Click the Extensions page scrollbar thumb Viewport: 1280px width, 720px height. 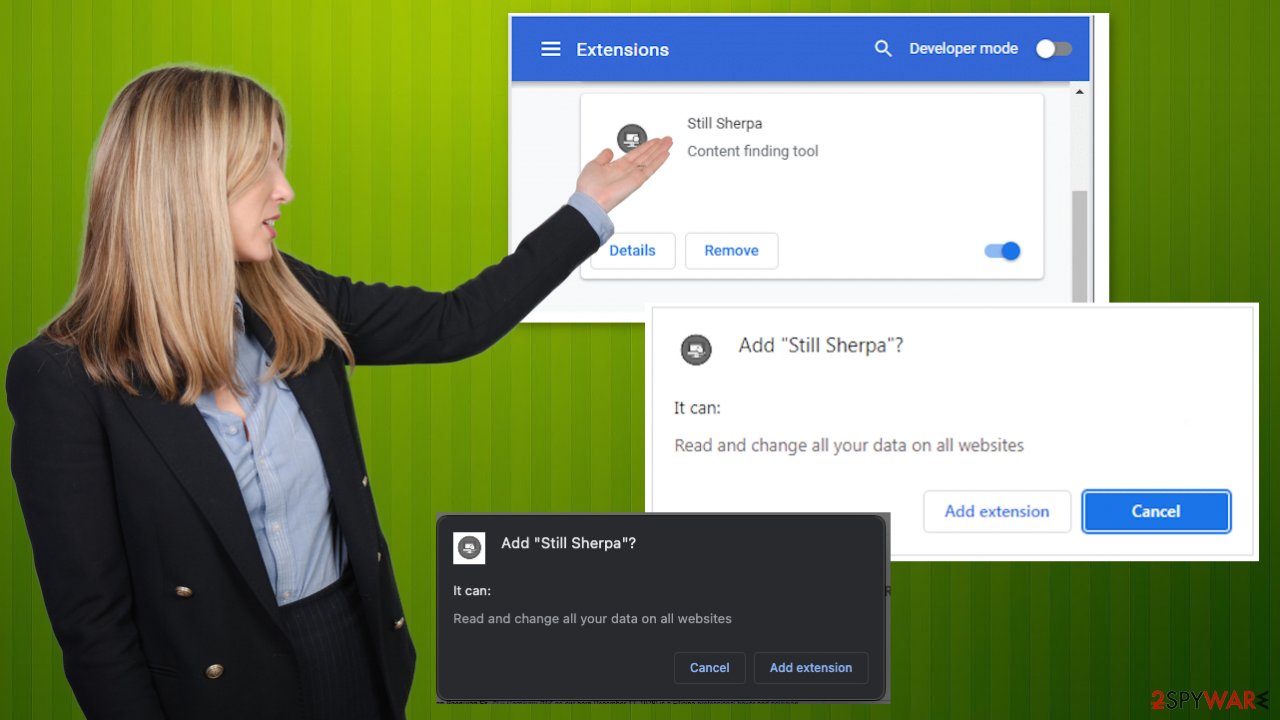click(x=1079, y=245)
